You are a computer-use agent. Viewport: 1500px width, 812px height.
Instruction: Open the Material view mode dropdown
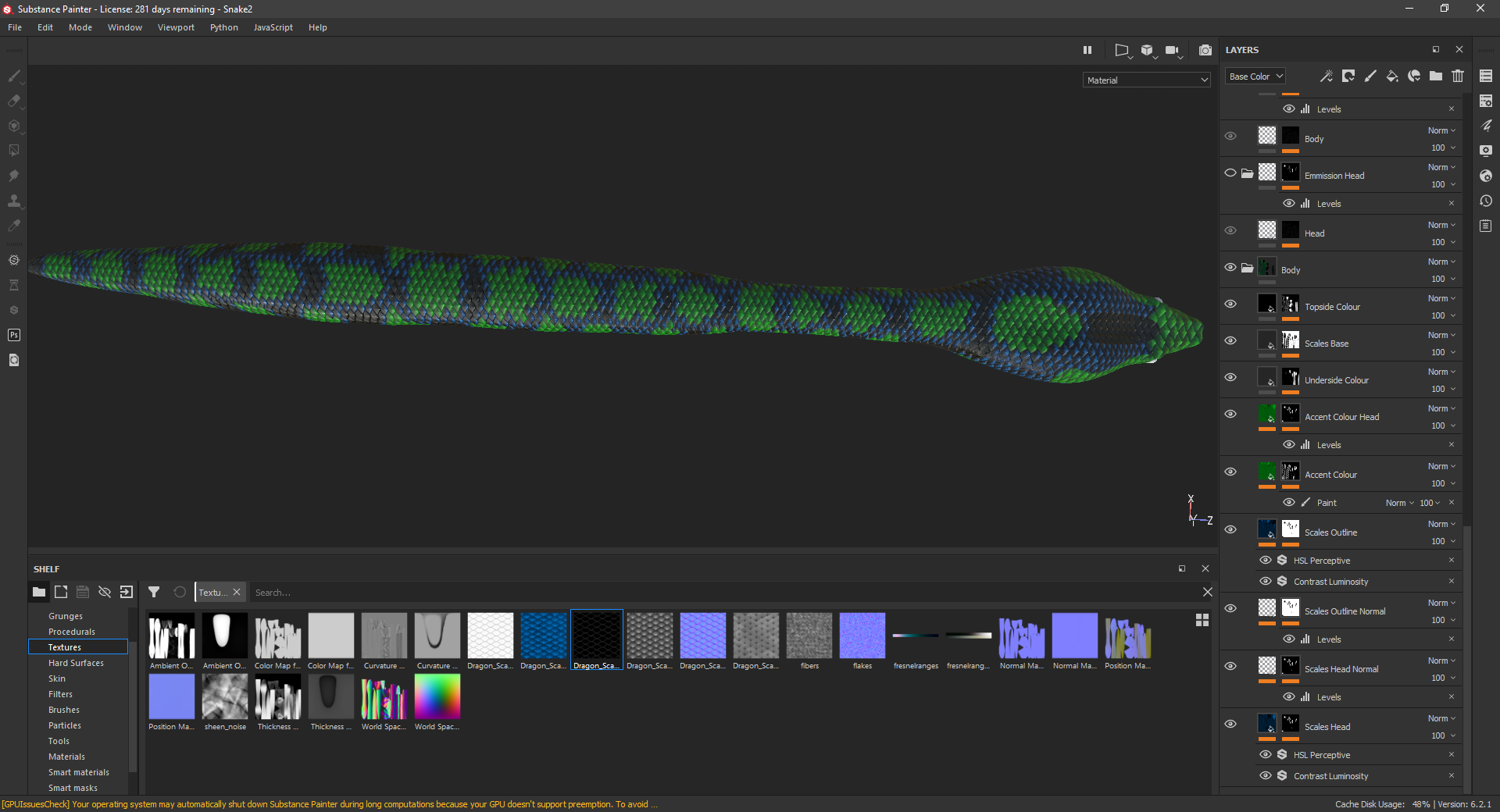(x=1146, y=80)
